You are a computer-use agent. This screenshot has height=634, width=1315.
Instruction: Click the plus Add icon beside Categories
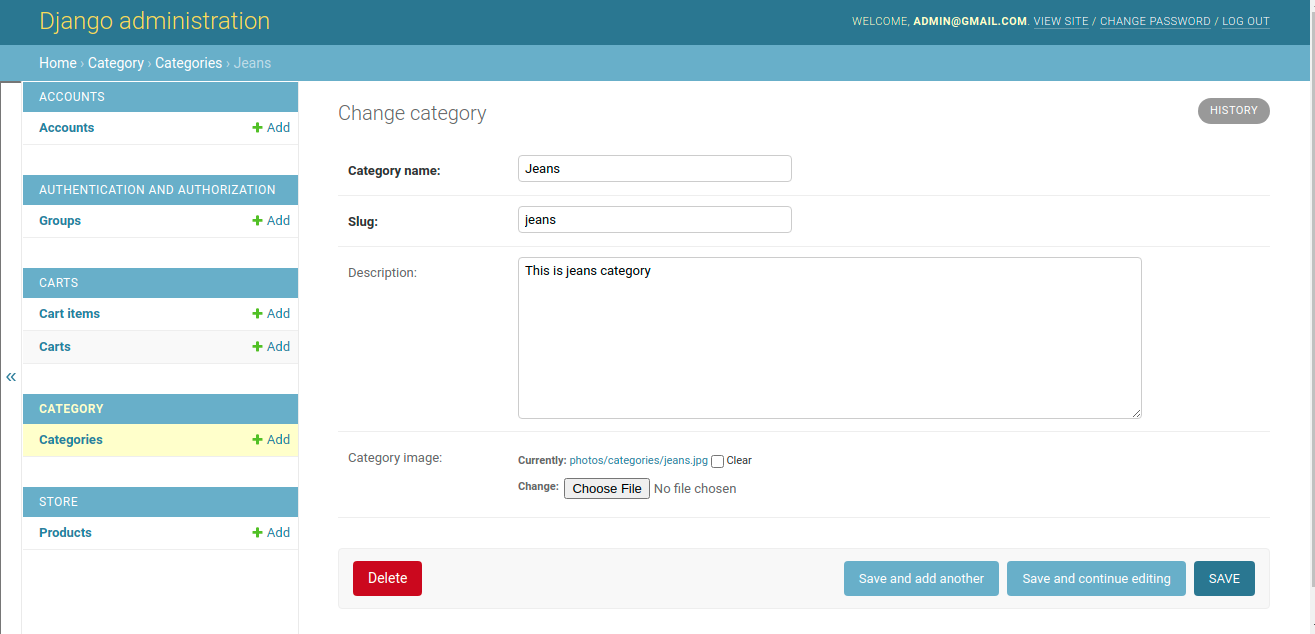coord(258,440)
